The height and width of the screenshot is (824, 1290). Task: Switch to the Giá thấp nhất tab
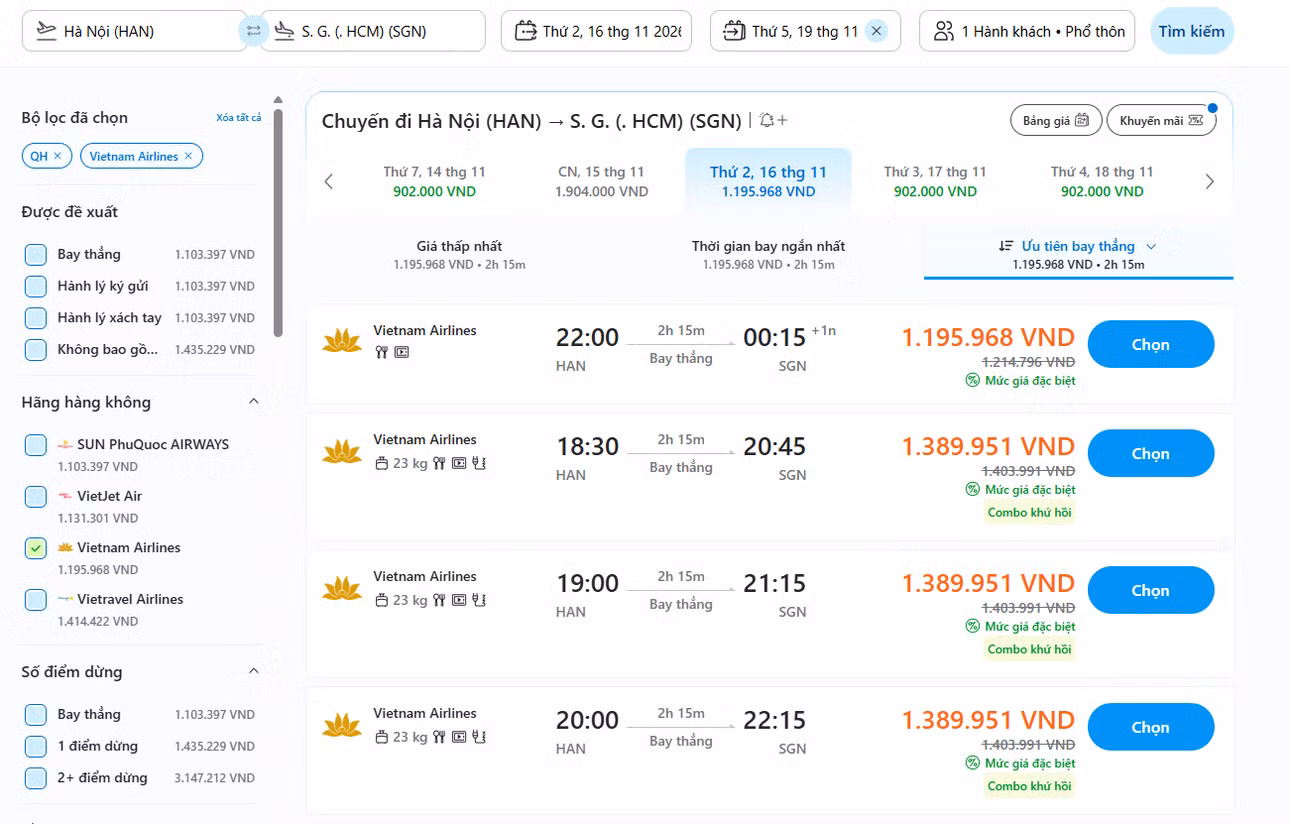[x=459, y=254]
